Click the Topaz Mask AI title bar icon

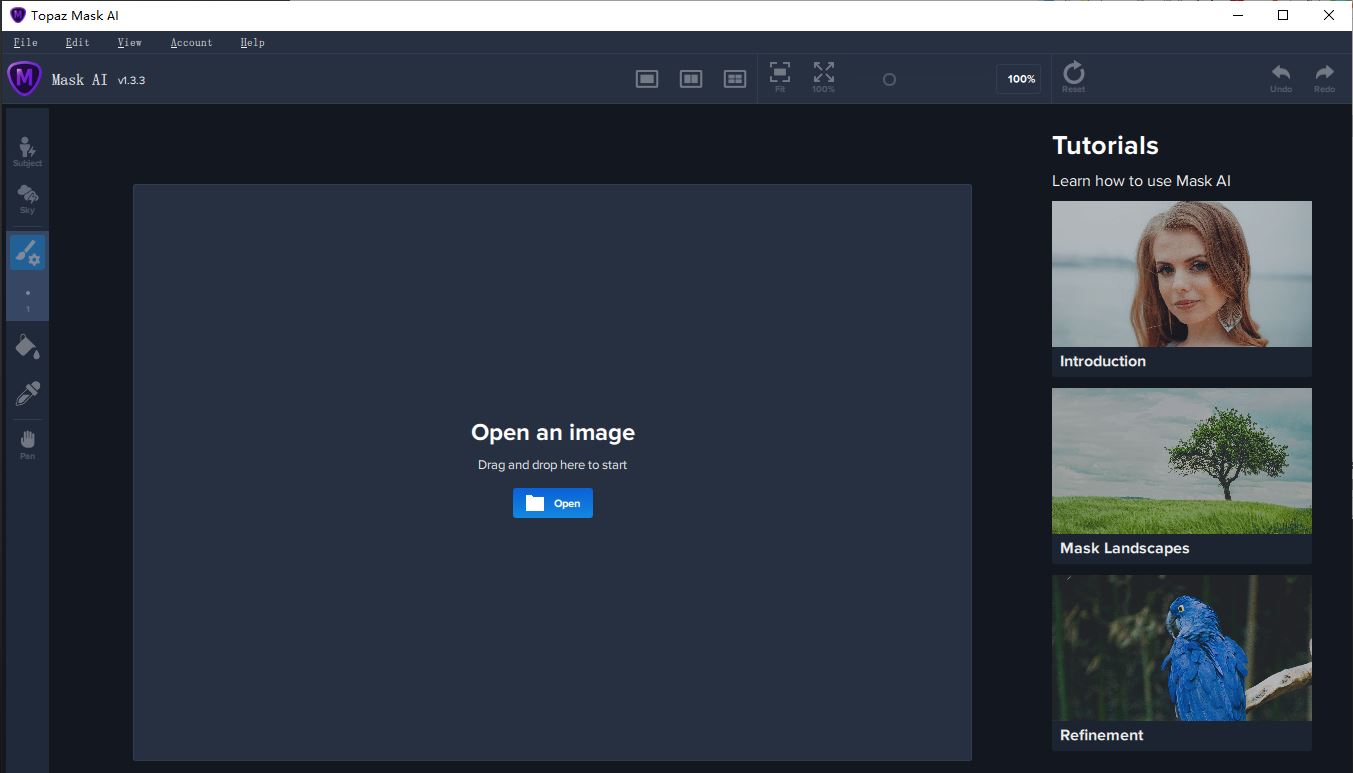(x=17, y=15)
